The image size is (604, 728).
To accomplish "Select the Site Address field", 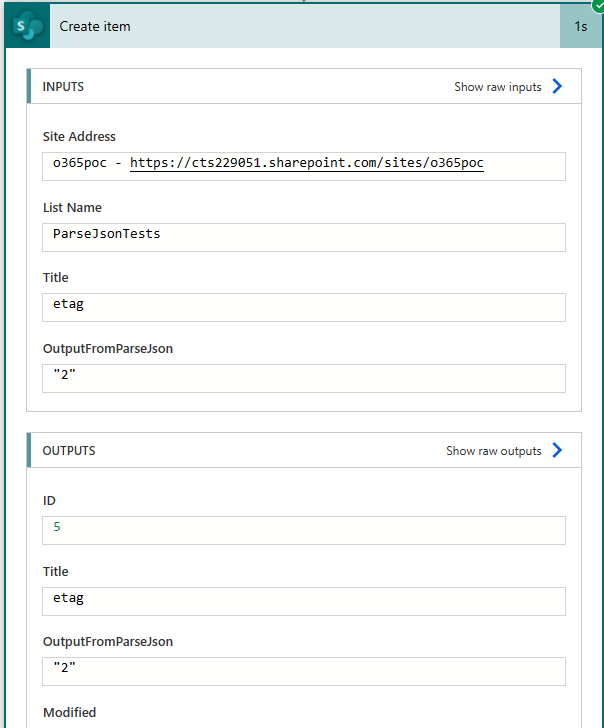I will [x=304, y=166].
